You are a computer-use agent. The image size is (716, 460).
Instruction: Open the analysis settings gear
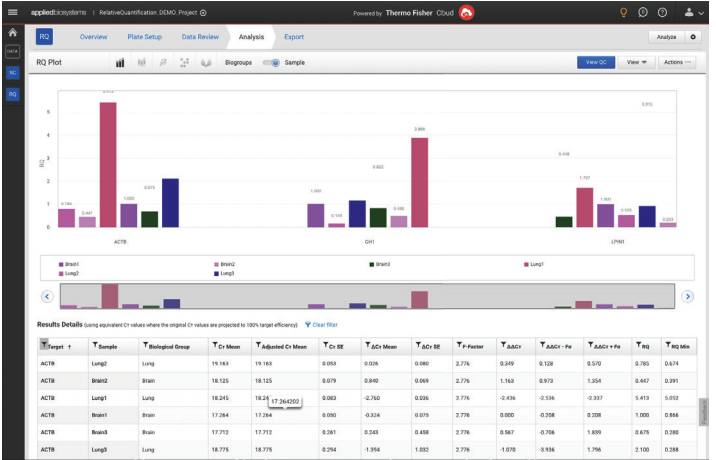tap(694, 37)
